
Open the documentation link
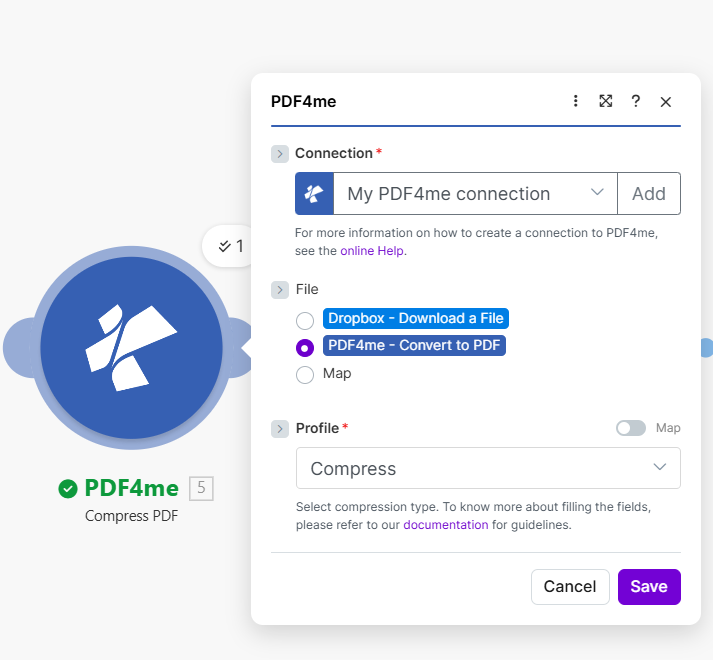click(446, 525)
